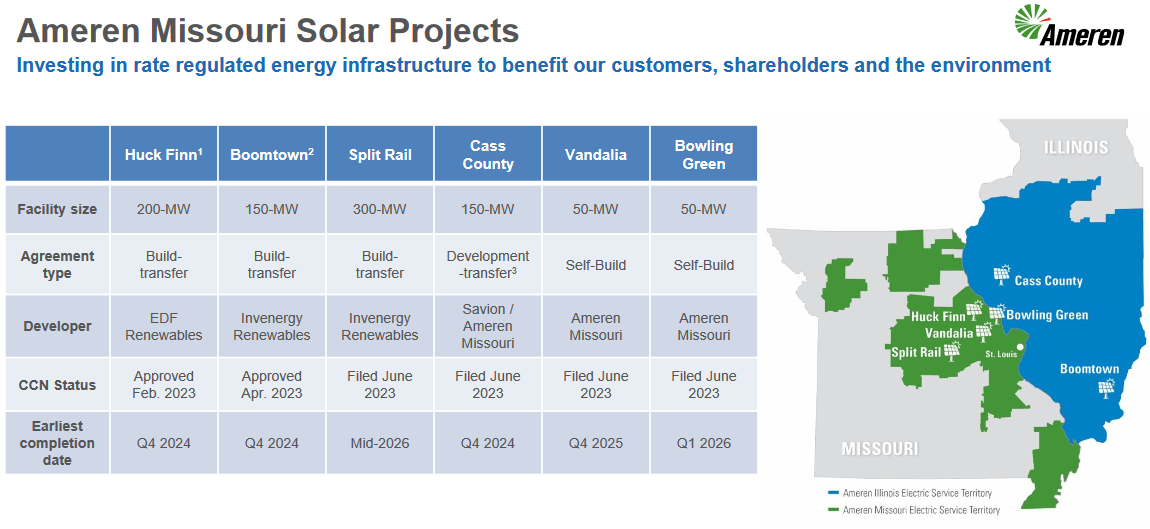The height and width of the screenshot is (529, 1150).
Task: Click the 'Boomtown' label on the map
Action: click(x=1090, y=369)
